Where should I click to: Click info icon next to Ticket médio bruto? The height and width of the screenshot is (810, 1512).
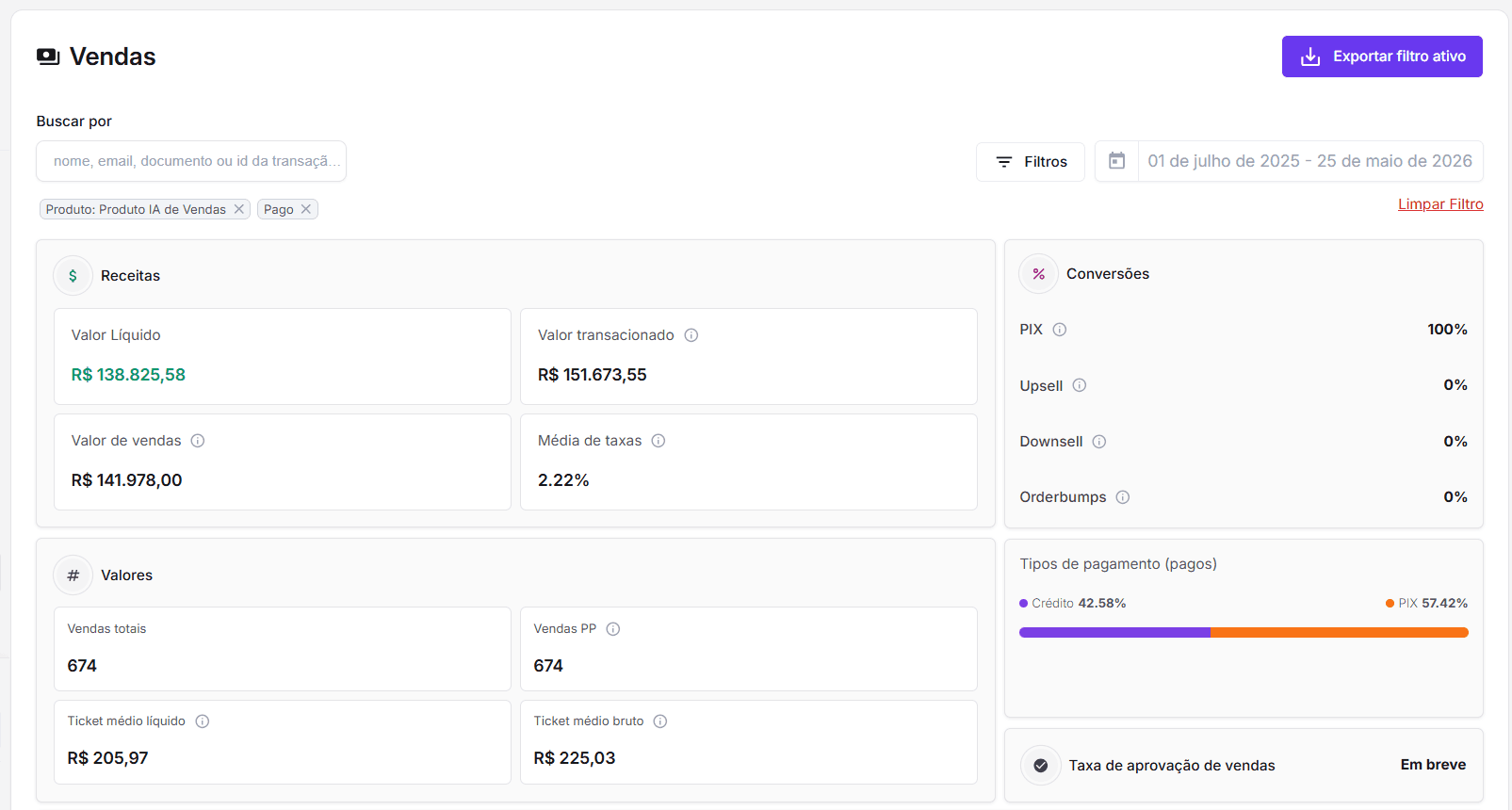tap(660, 721)
